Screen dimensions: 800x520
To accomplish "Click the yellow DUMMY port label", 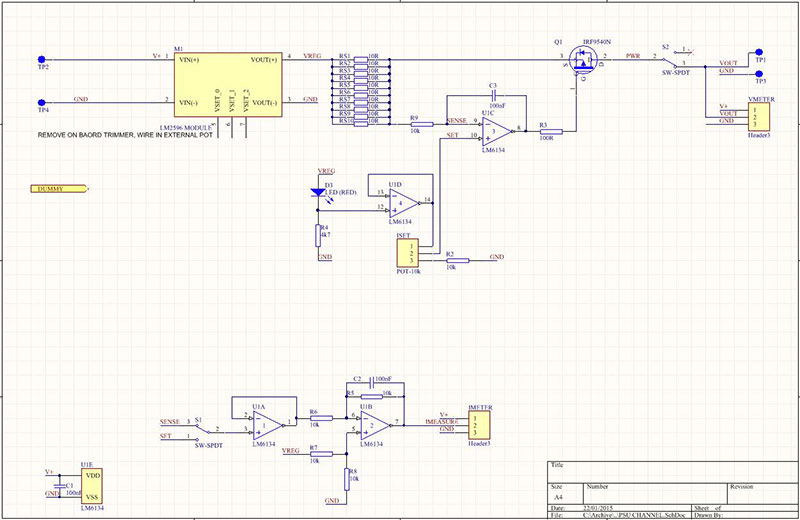I will [x=59, y=188].
